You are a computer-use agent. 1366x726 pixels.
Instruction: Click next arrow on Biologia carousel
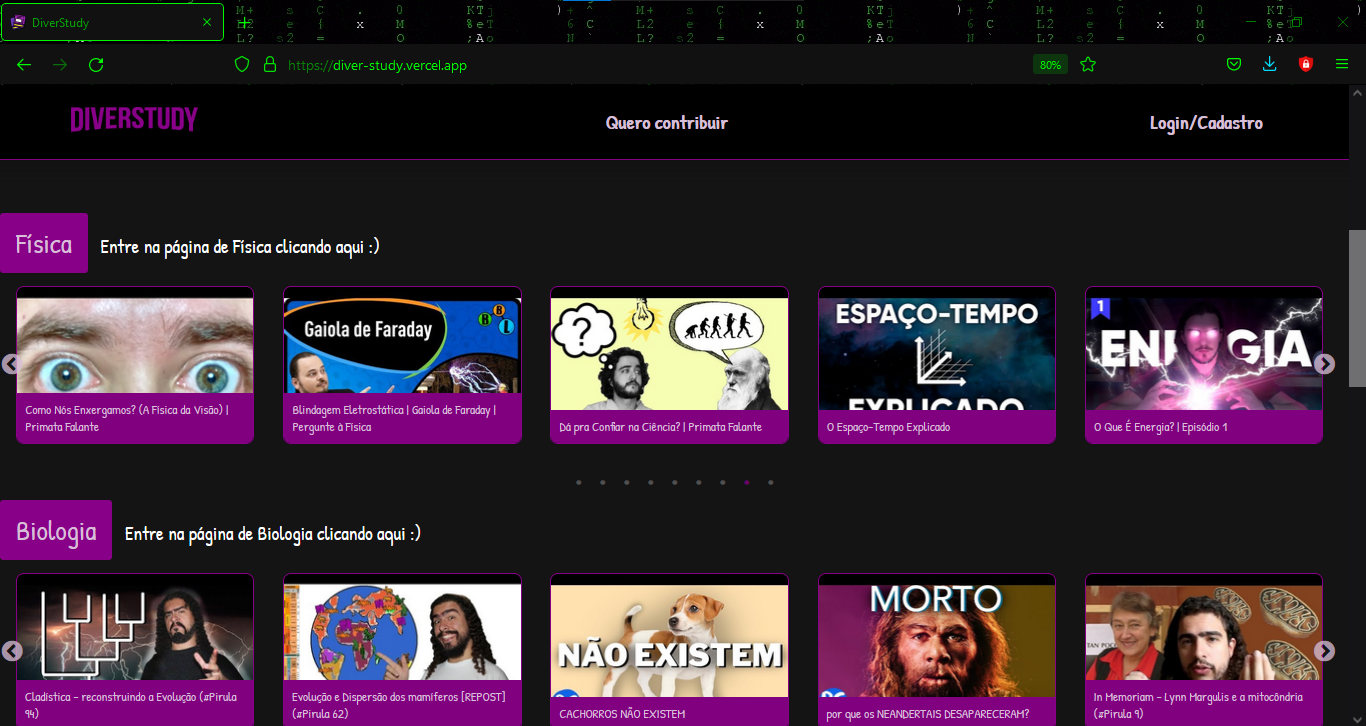point(1325,651)
